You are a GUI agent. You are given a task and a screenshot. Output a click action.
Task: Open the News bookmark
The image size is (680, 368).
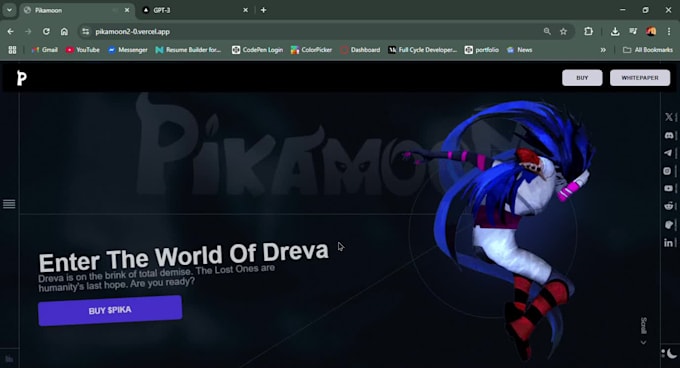tap(519, 50)
